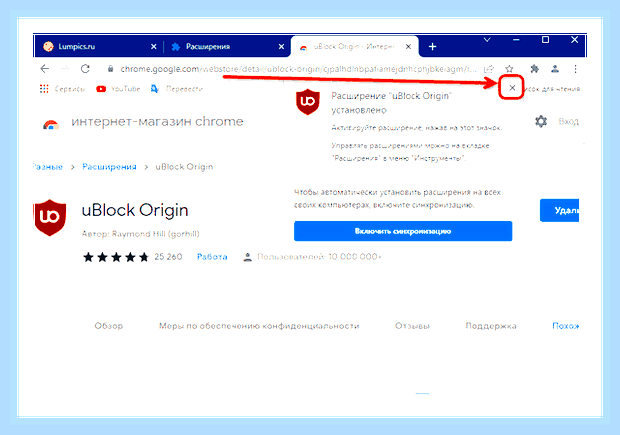
Task: Click the Включить синхронизацию button
Action: coord(403,231)
